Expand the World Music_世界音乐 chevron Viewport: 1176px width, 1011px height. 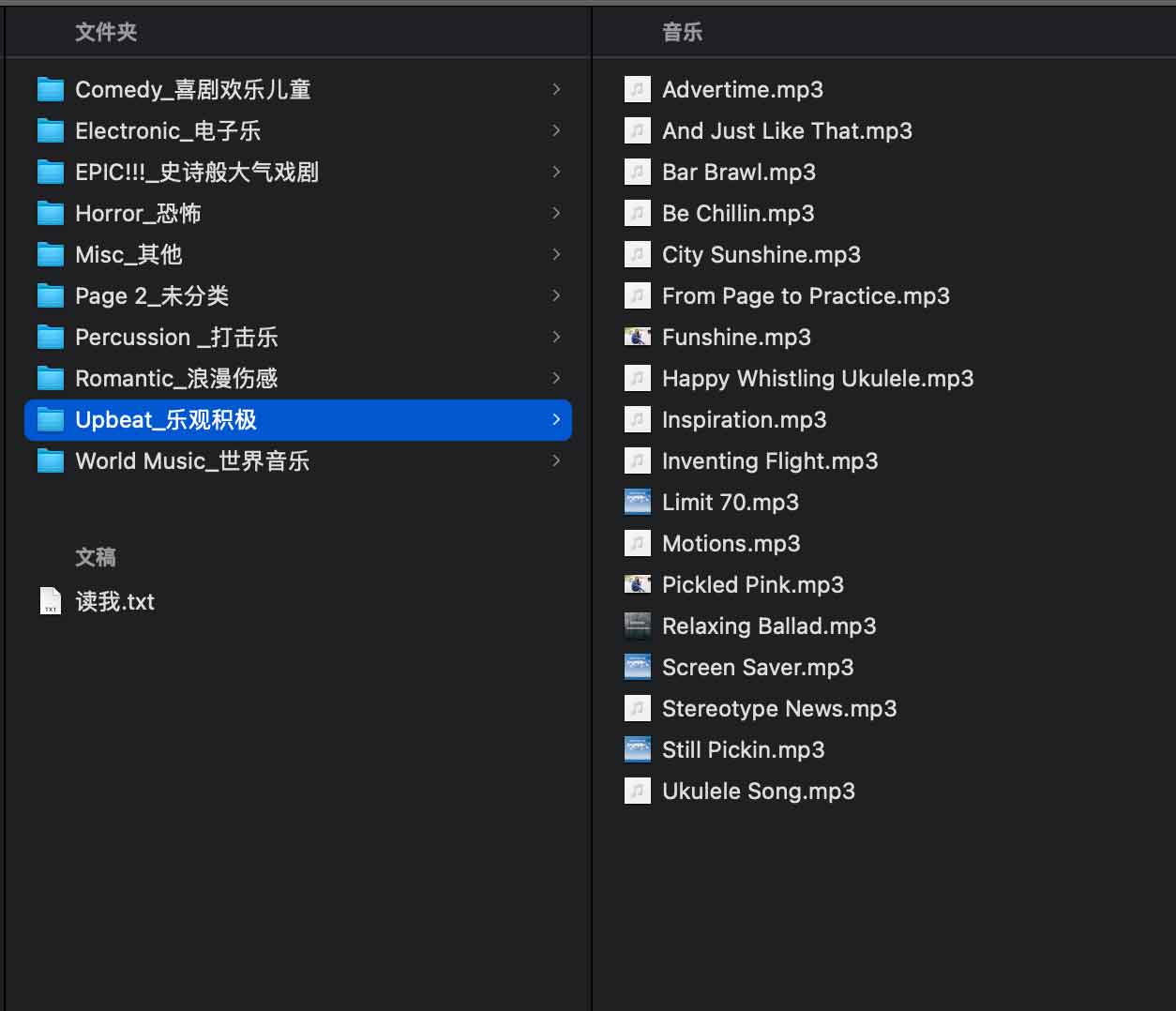pos(556,460)
